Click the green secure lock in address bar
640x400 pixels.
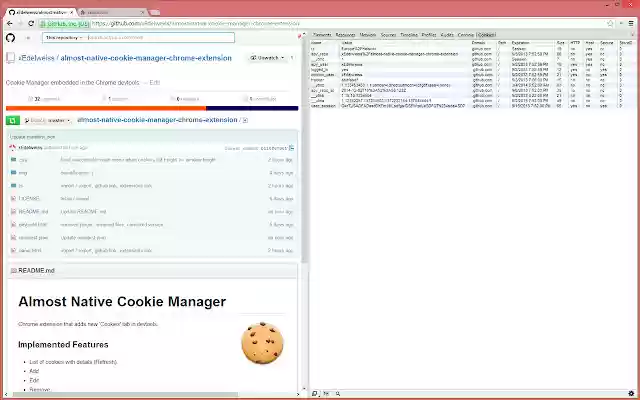43,24
